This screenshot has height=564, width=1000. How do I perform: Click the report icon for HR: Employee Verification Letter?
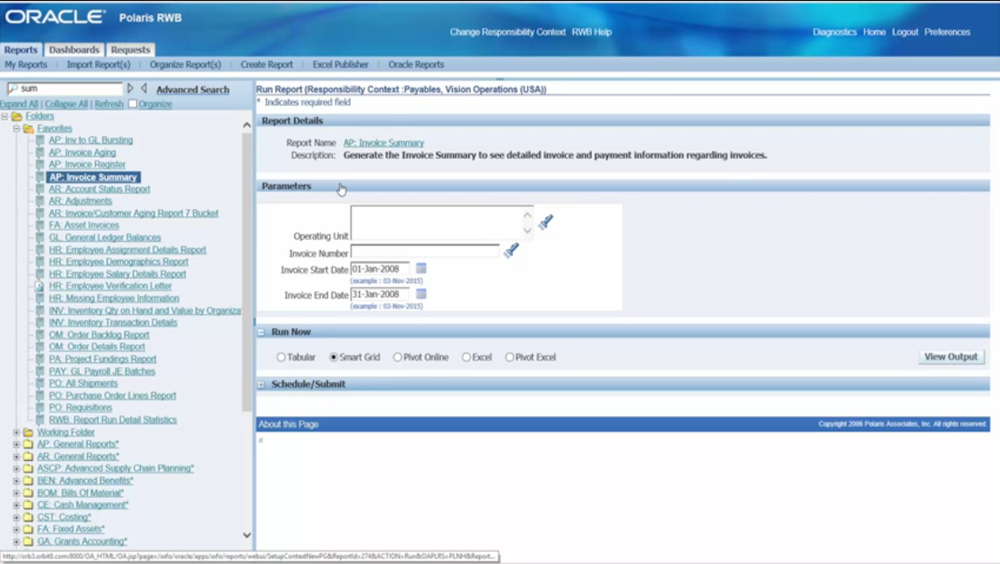(x=40, y=286)
